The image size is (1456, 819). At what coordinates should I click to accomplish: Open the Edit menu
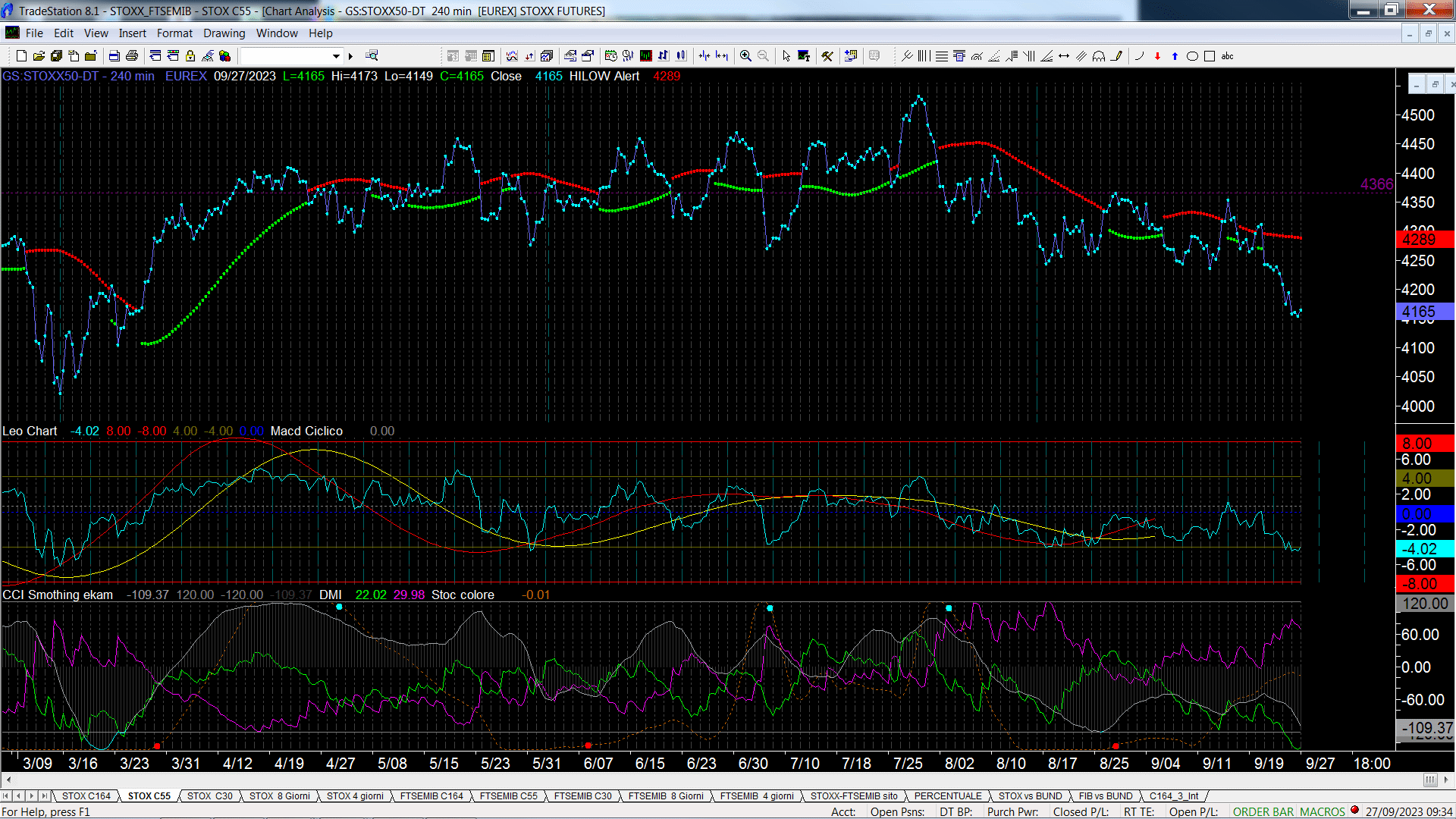tap(64, 33)
